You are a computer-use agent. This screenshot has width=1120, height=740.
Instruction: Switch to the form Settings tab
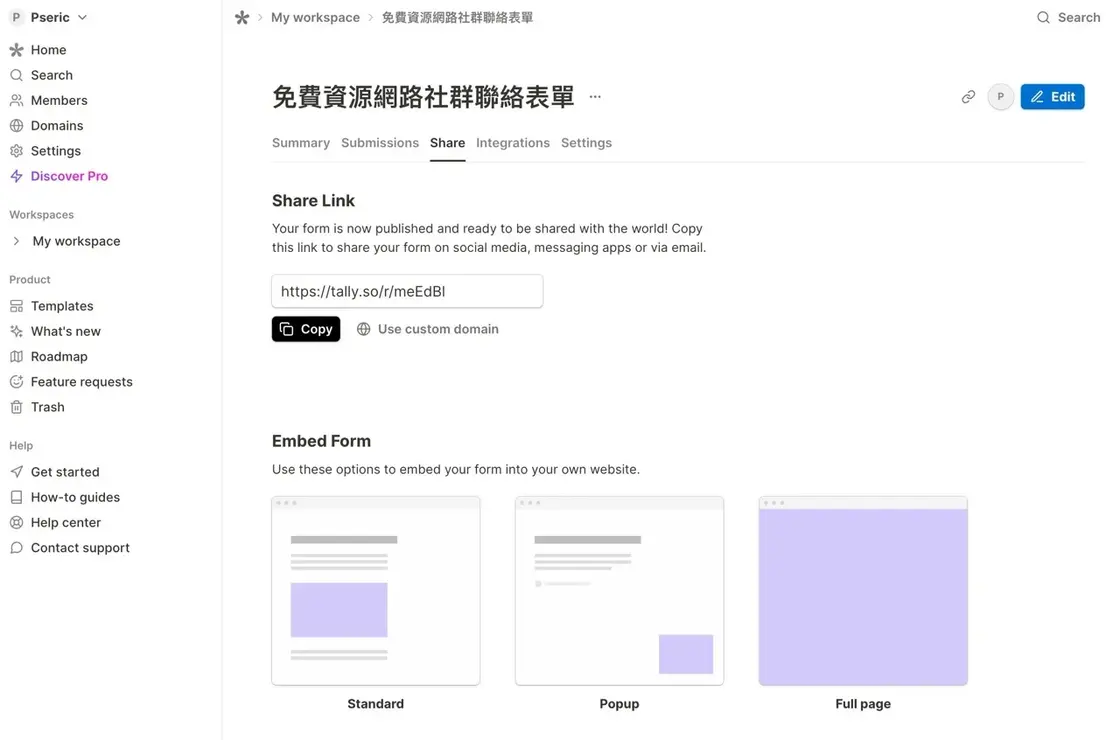point(586,143)
